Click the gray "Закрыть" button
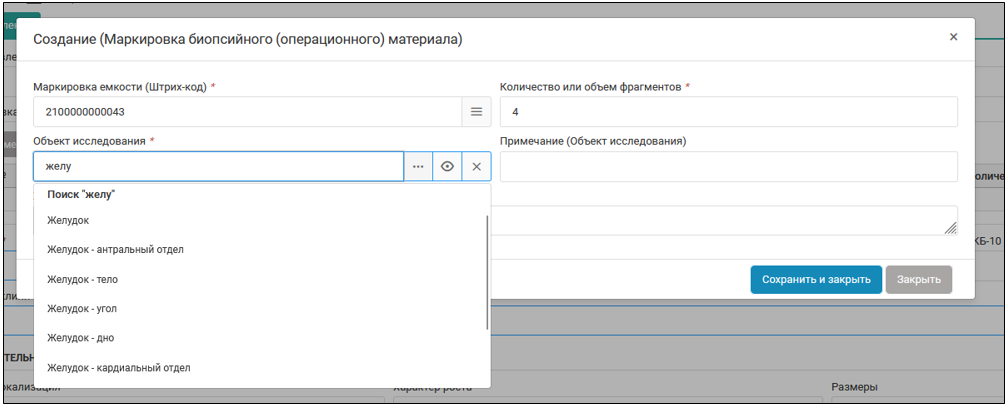The height and width of the screenshot is (406, 1007). [x=918, y=279]
